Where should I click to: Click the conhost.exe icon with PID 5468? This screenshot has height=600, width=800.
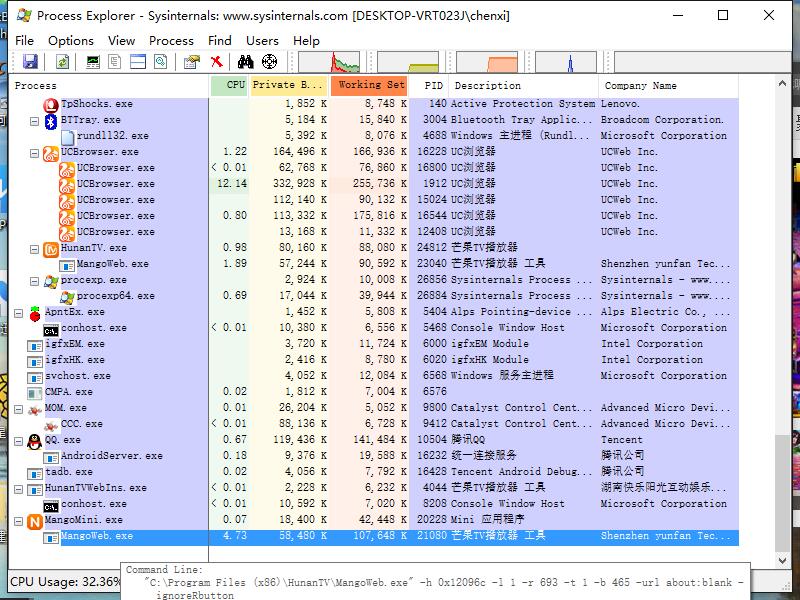(51, 330)
